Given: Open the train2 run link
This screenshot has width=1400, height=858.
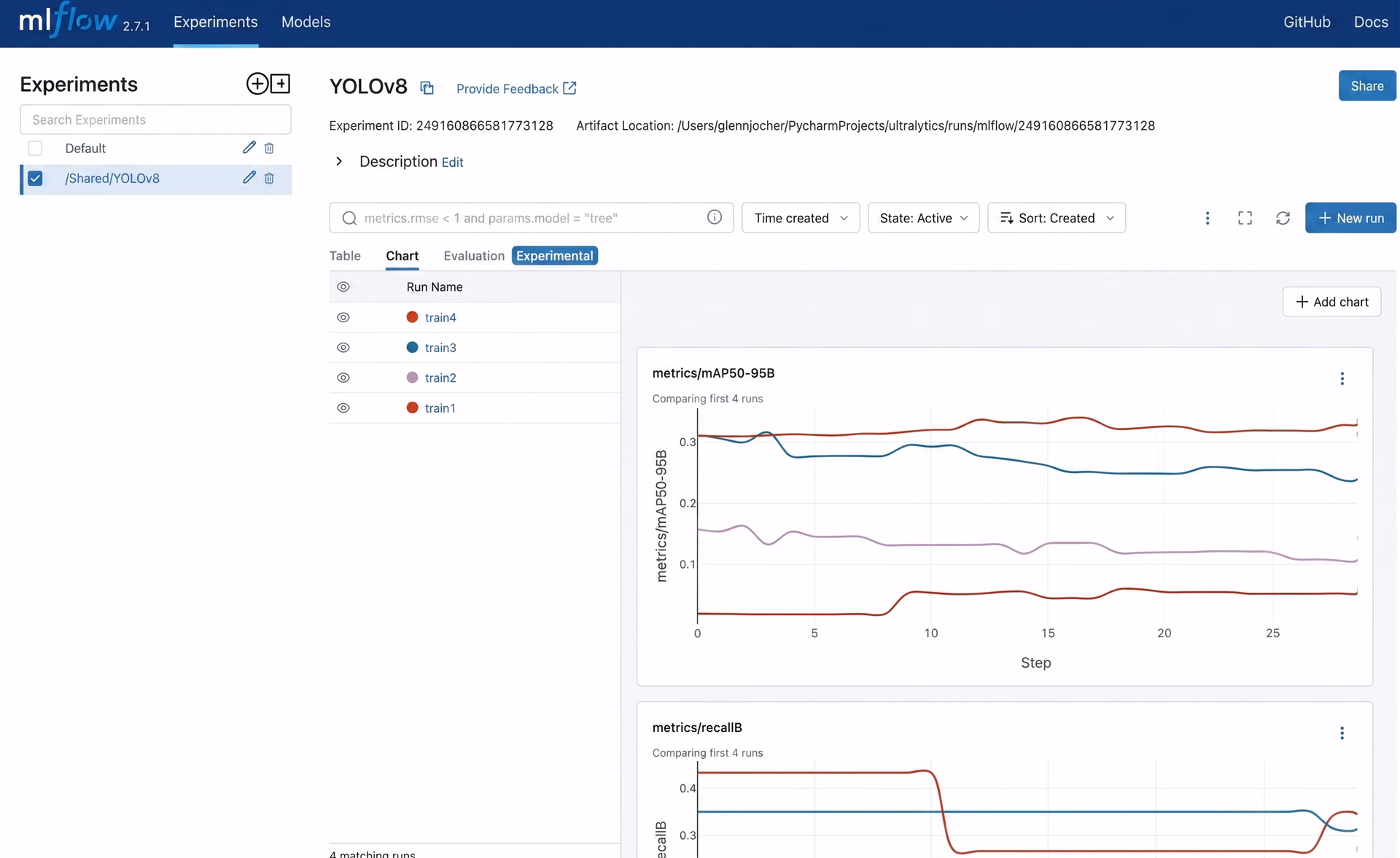Looking at the screenshot, I should click(x=440, y=378).
